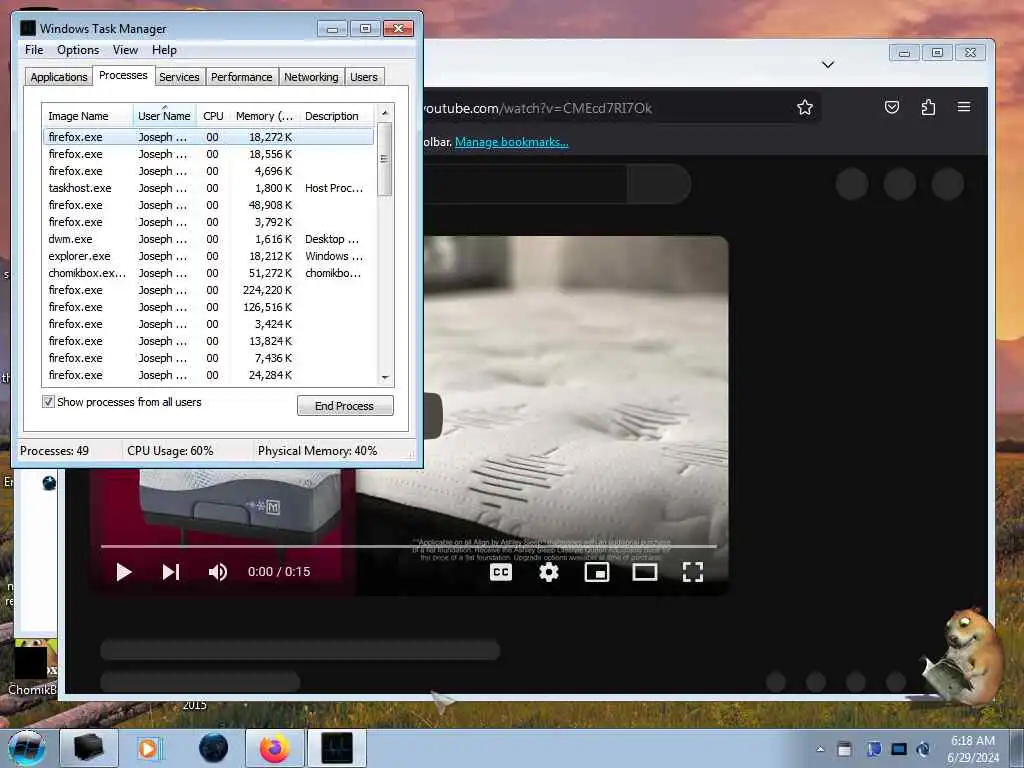Open the dark globe taskbar icon
Screen dimensions: 1024x768
(x=214, y=748)
